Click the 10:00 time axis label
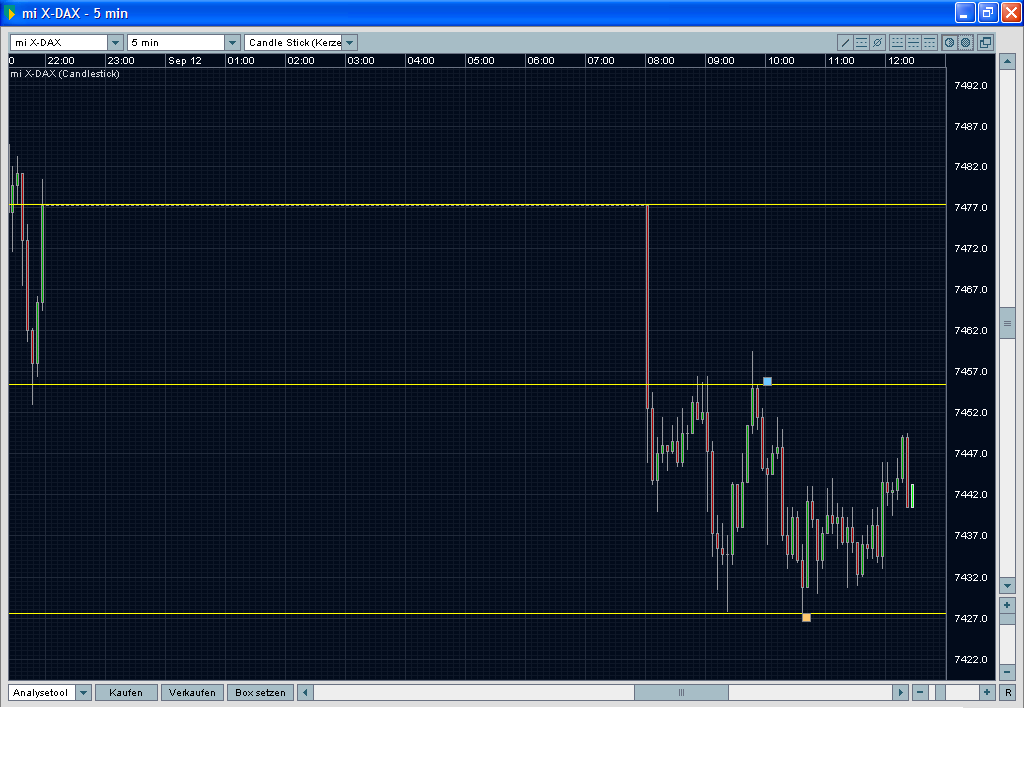The image size is (1024, 768). [x=780, y=61]
